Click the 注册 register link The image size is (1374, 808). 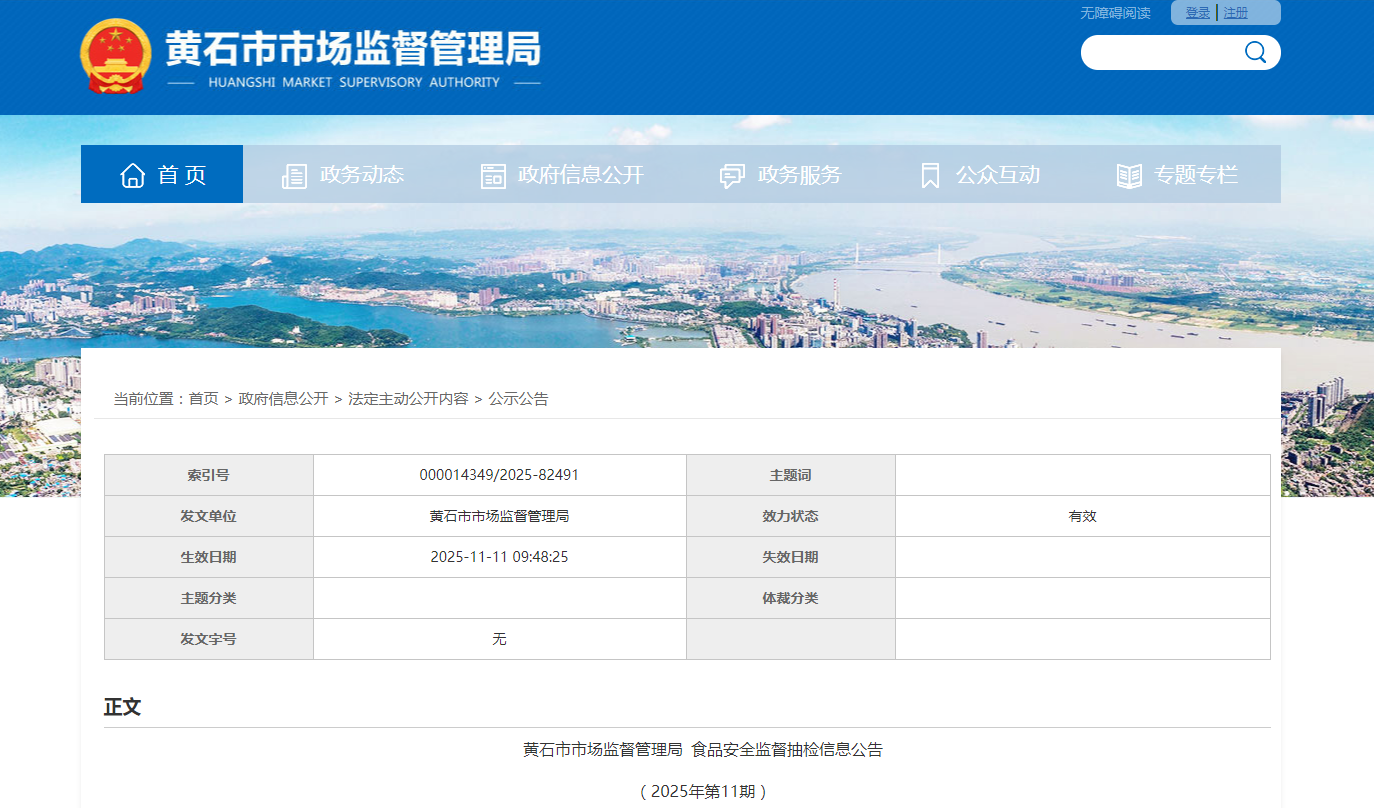click(1236, 13)
